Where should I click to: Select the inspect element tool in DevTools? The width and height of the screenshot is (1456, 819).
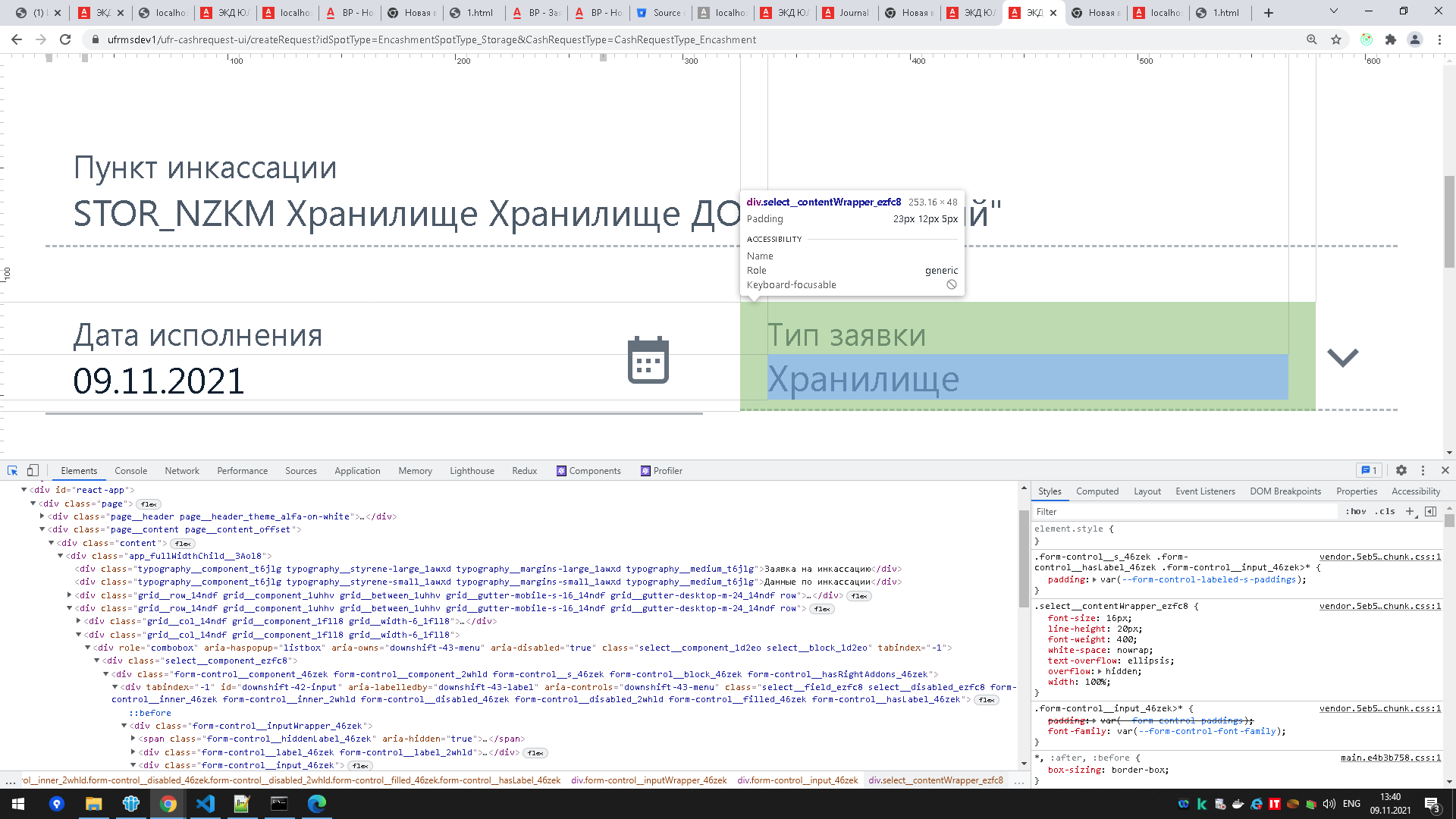(x=11, y=470)
